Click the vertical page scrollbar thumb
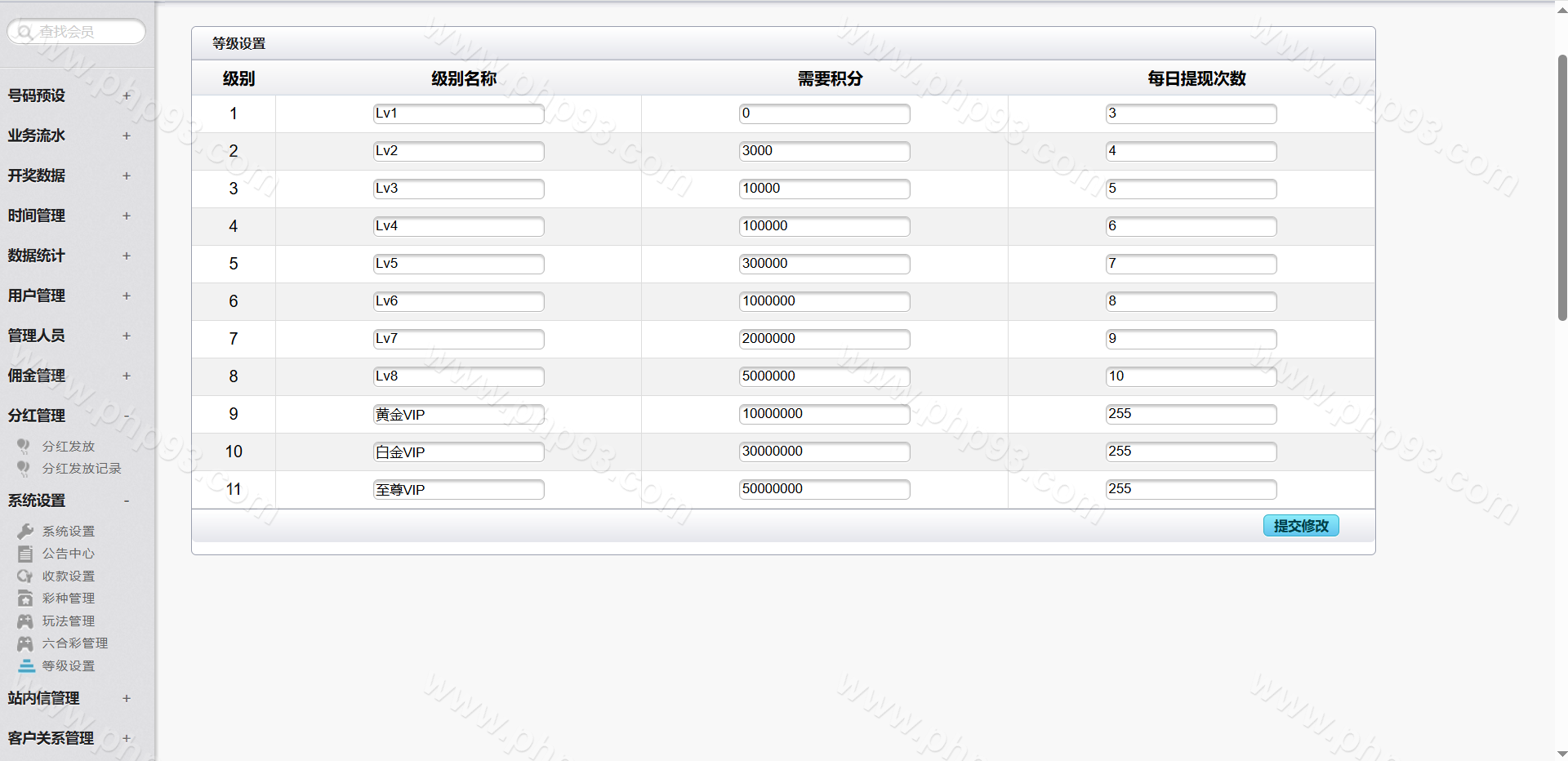Screen dimensions: 1568x761 click(x=1561, y=188)
